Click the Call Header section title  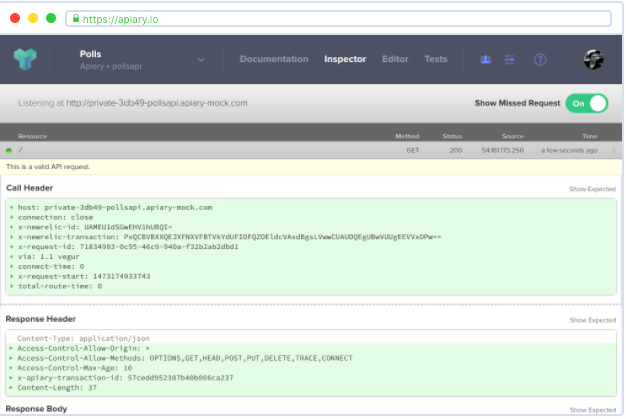click(x=30, y=188)
